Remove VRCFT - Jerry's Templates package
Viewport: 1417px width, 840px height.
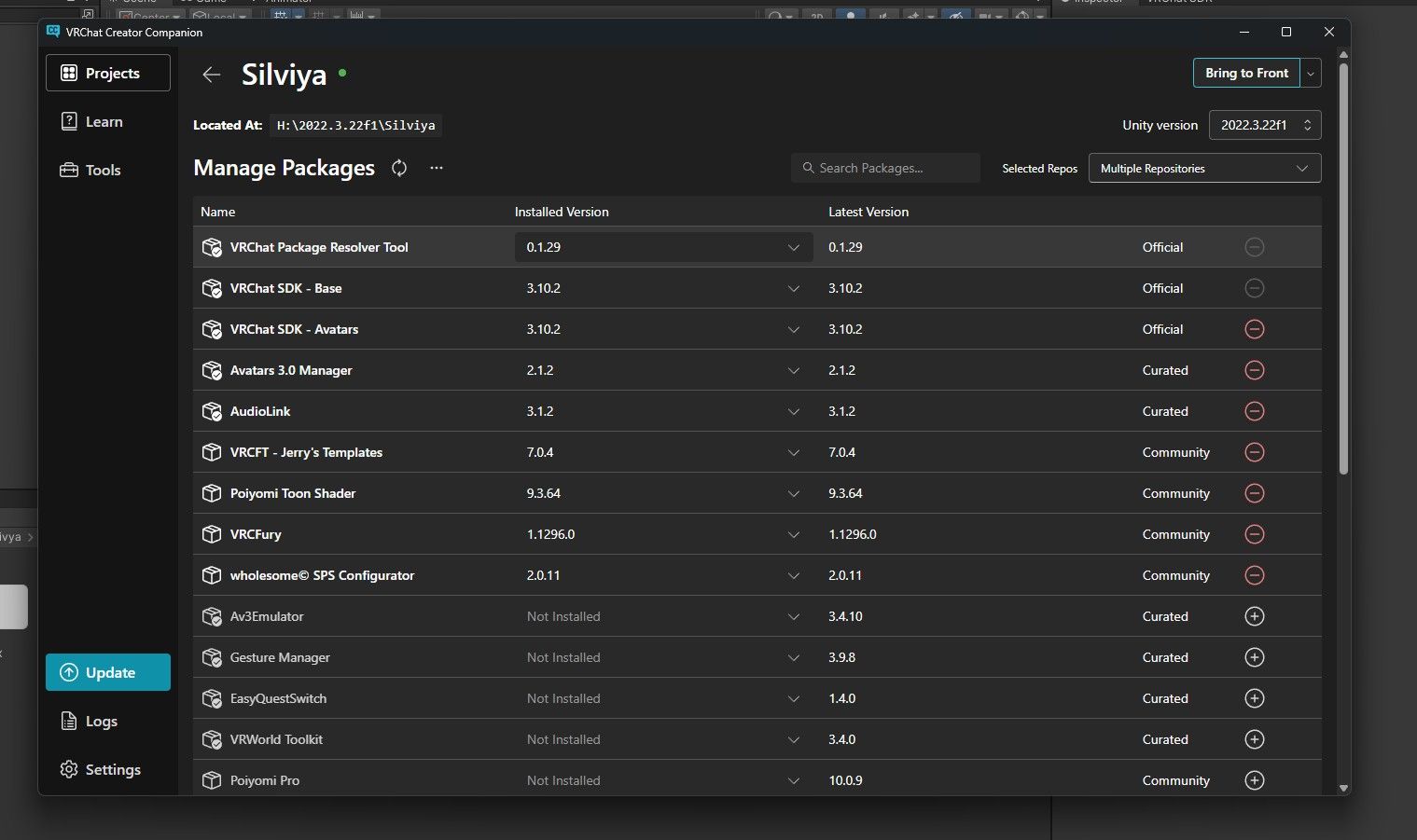pyautogui.click(x=1255, y=452)
